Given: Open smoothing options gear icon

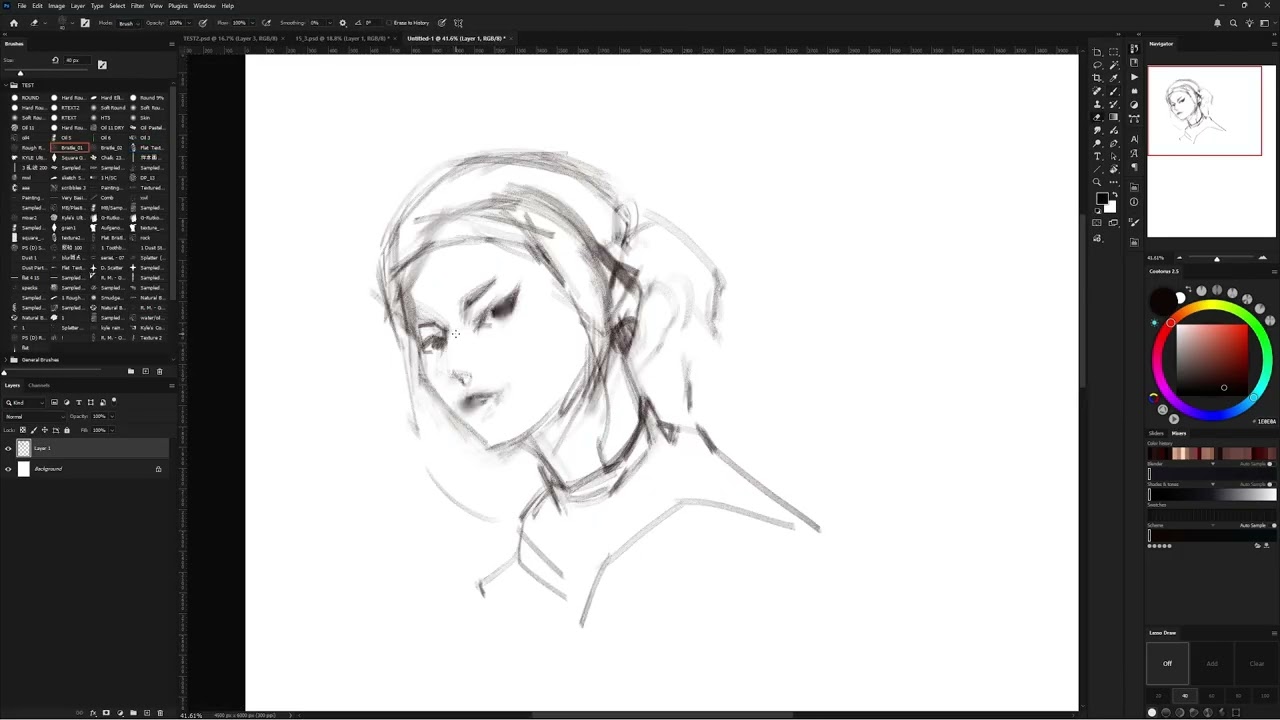Looking at the screenshot, I should coord(342,22).
